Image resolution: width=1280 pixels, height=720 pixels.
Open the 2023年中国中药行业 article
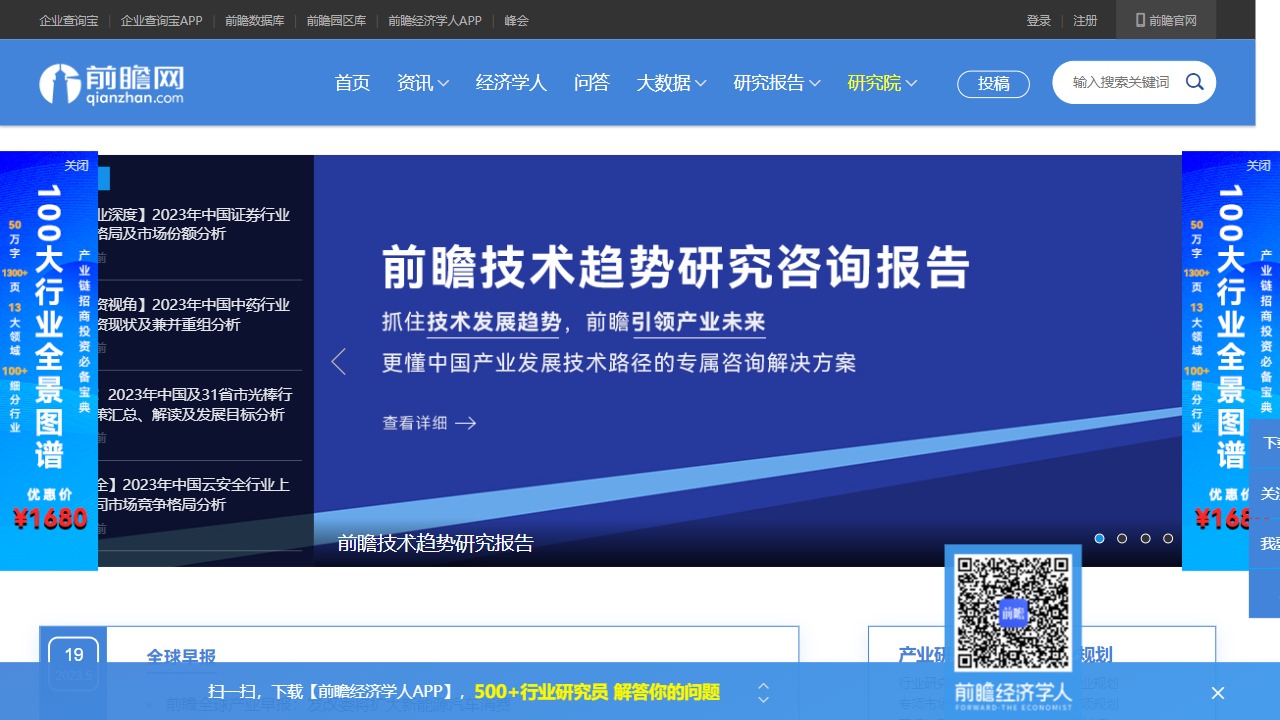tap(194, 314)
